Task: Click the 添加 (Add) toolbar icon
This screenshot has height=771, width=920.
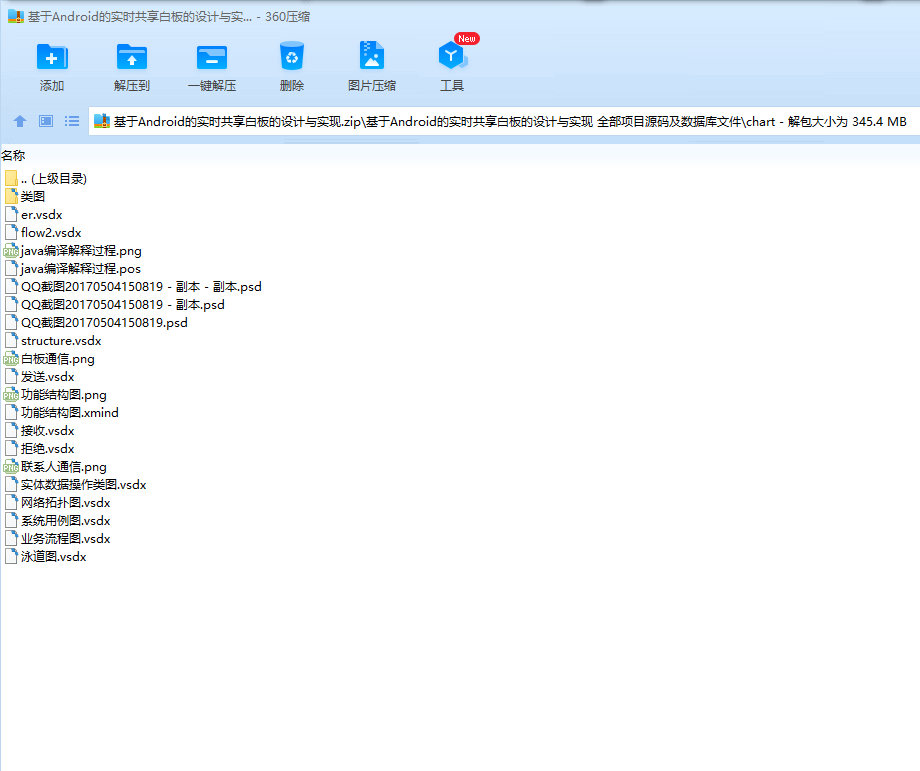Action: click(x=52, y=58)
